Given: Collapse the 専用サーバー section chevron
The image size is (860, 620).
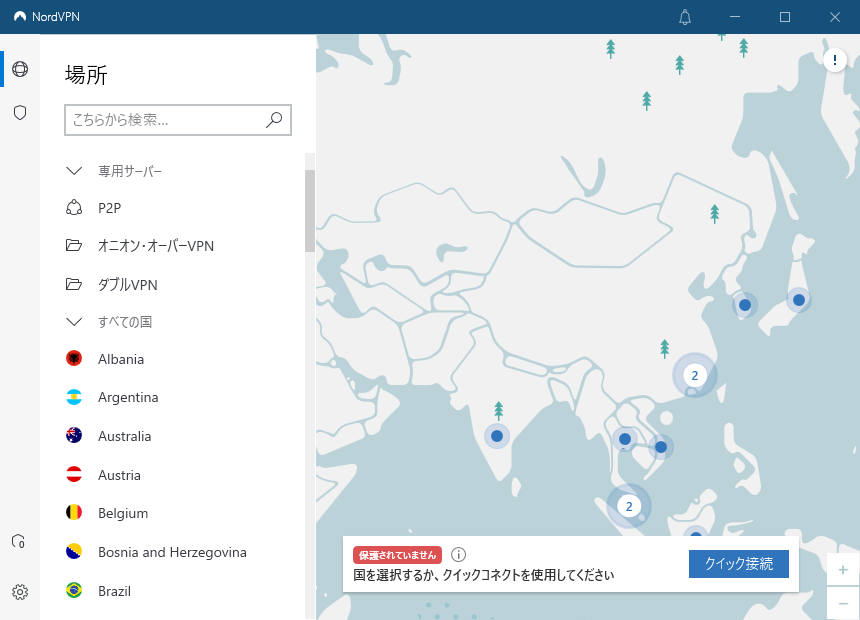Looking at the screenshot, I should click(74, 171).
